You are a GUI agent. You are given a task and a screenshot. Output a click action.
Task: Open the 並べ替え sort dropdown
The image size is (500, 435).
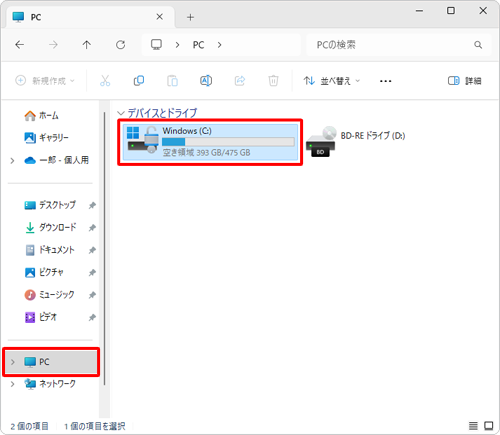pyautogui.click(x=332, y=81)
